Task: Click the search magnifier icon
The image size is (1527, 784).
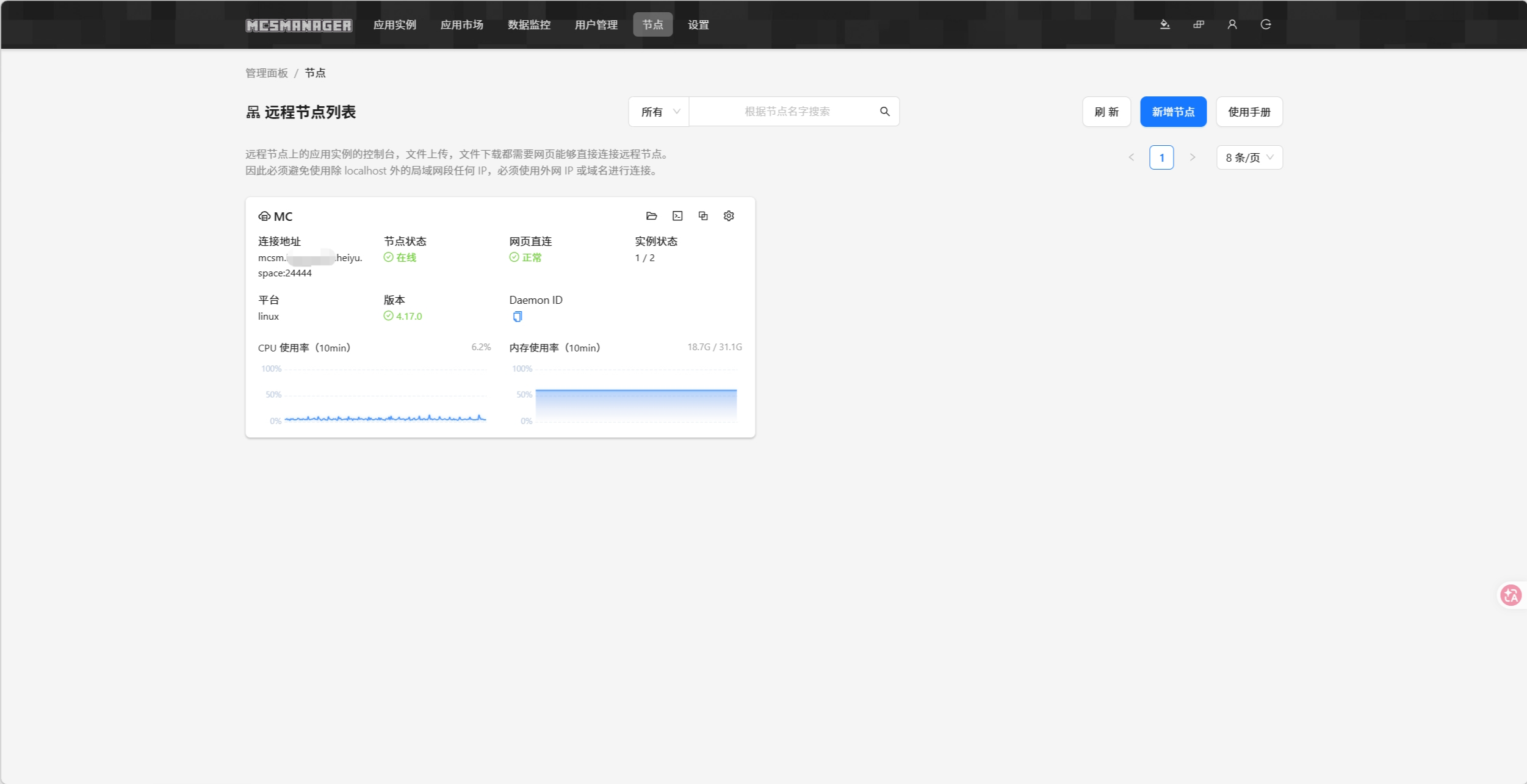Action: 885,112
